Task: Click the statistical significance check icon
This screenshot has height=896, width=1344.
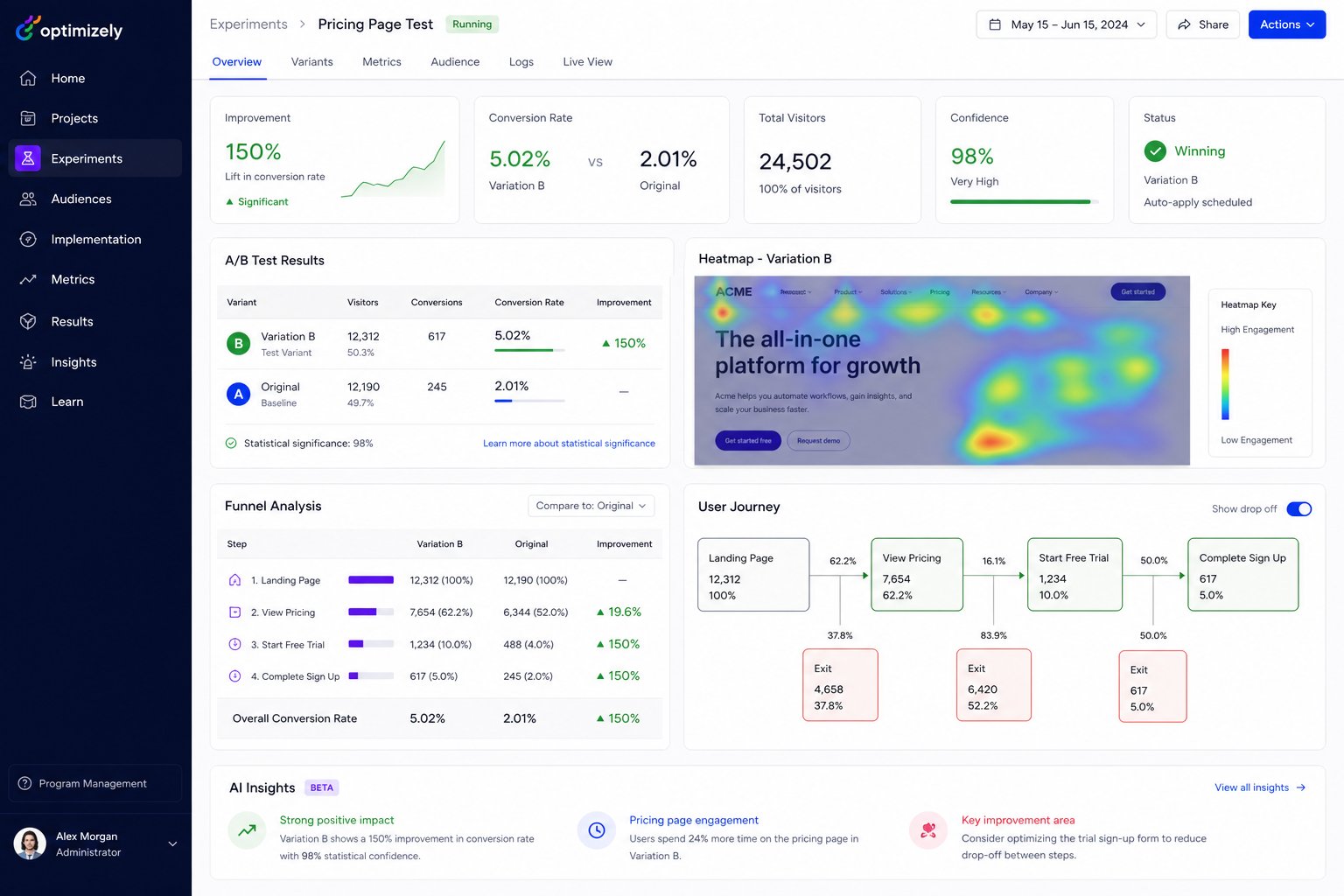Action: point(231,444)
